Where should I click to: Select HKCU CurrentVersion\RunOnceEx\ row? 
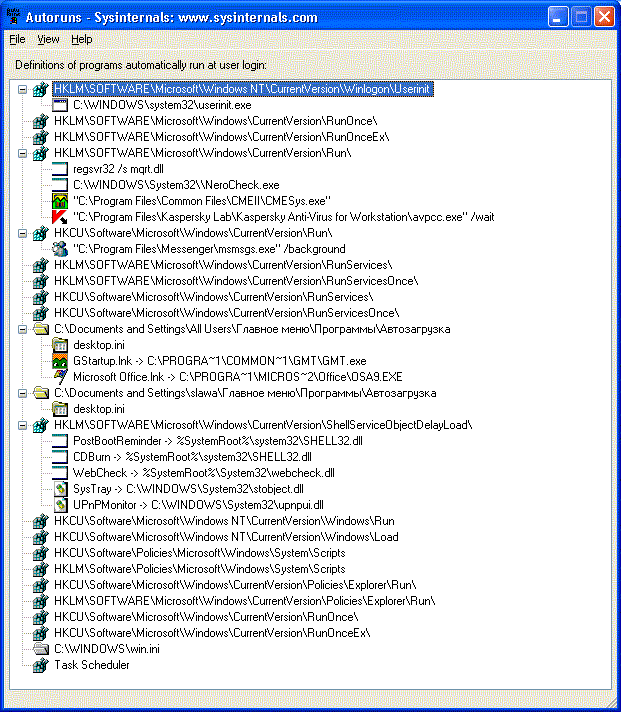(212, 633)
